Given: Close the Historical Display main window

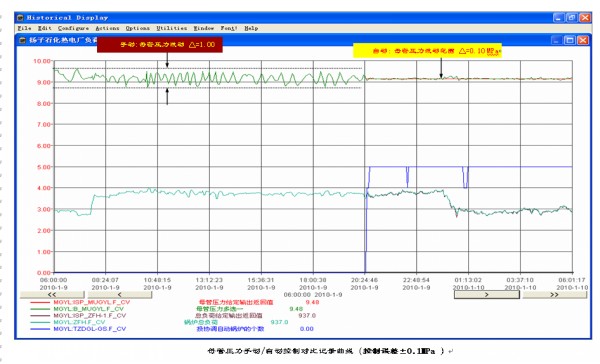Looking at the screenshot, I should point(585,18).
